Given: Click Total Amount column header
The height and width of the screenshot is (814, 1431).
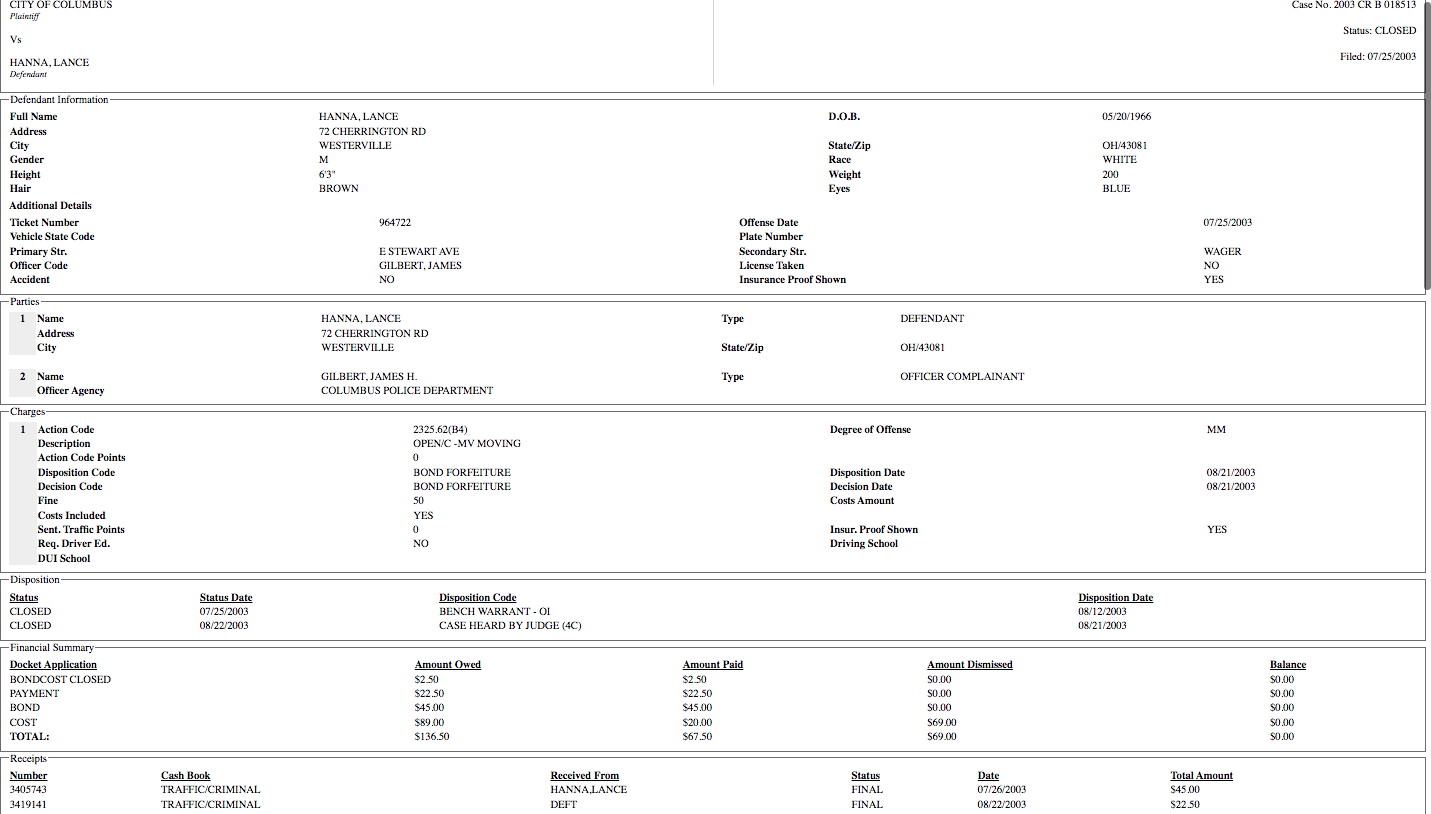Looking at the screenshot, I should tap(1202, 776).
